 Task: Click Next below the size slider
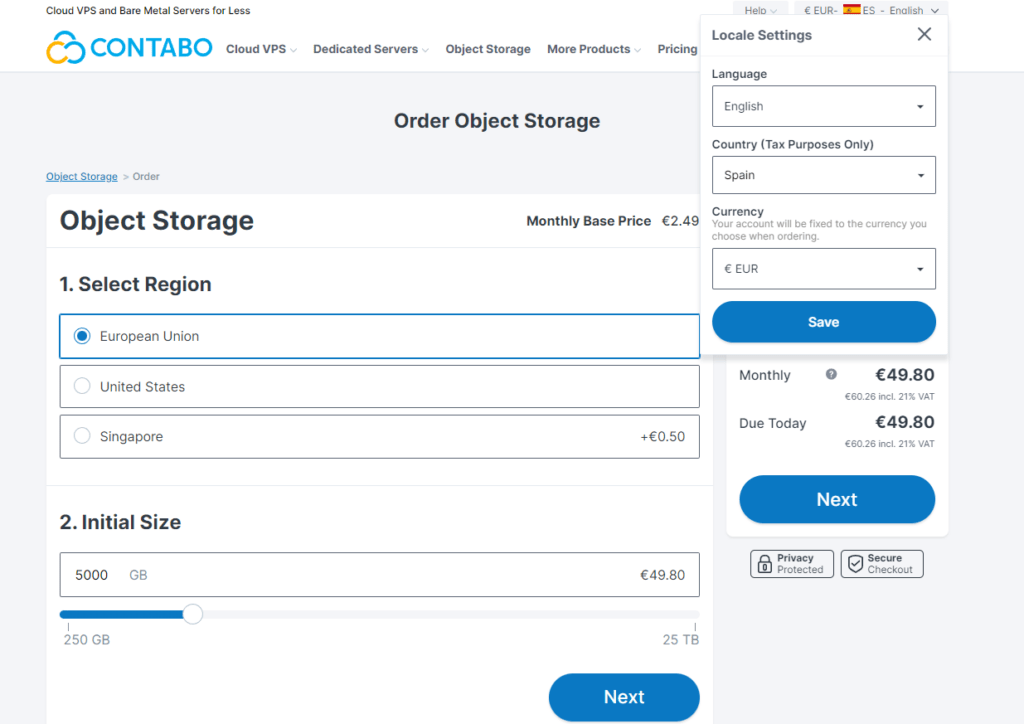click(624, 697)
